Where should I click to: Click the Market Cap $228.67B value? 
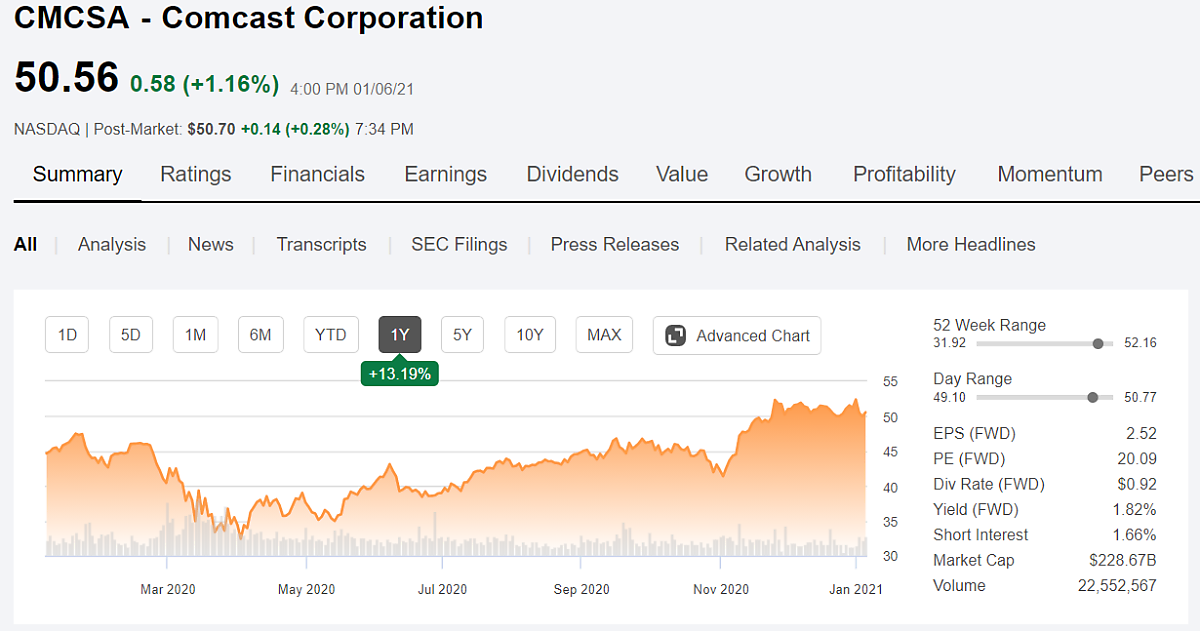tap(1123, 560)
